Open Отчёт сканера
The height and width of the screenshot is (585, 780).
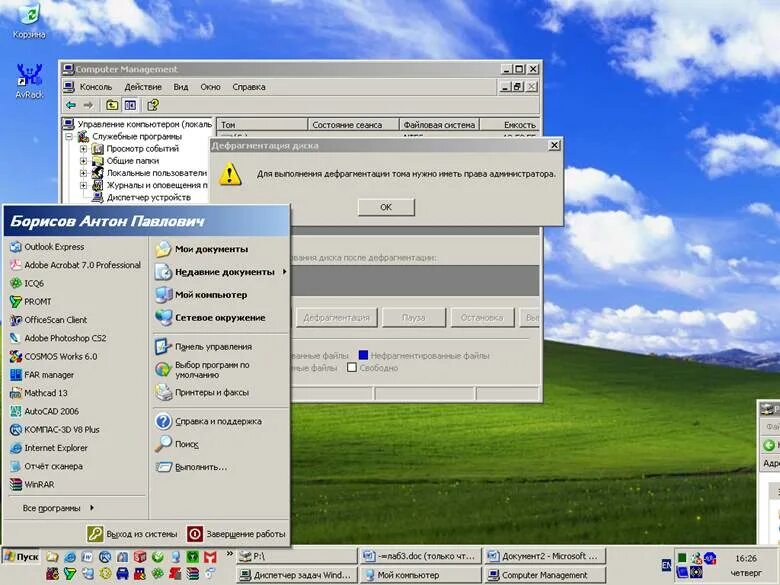[x=46, y=466]
